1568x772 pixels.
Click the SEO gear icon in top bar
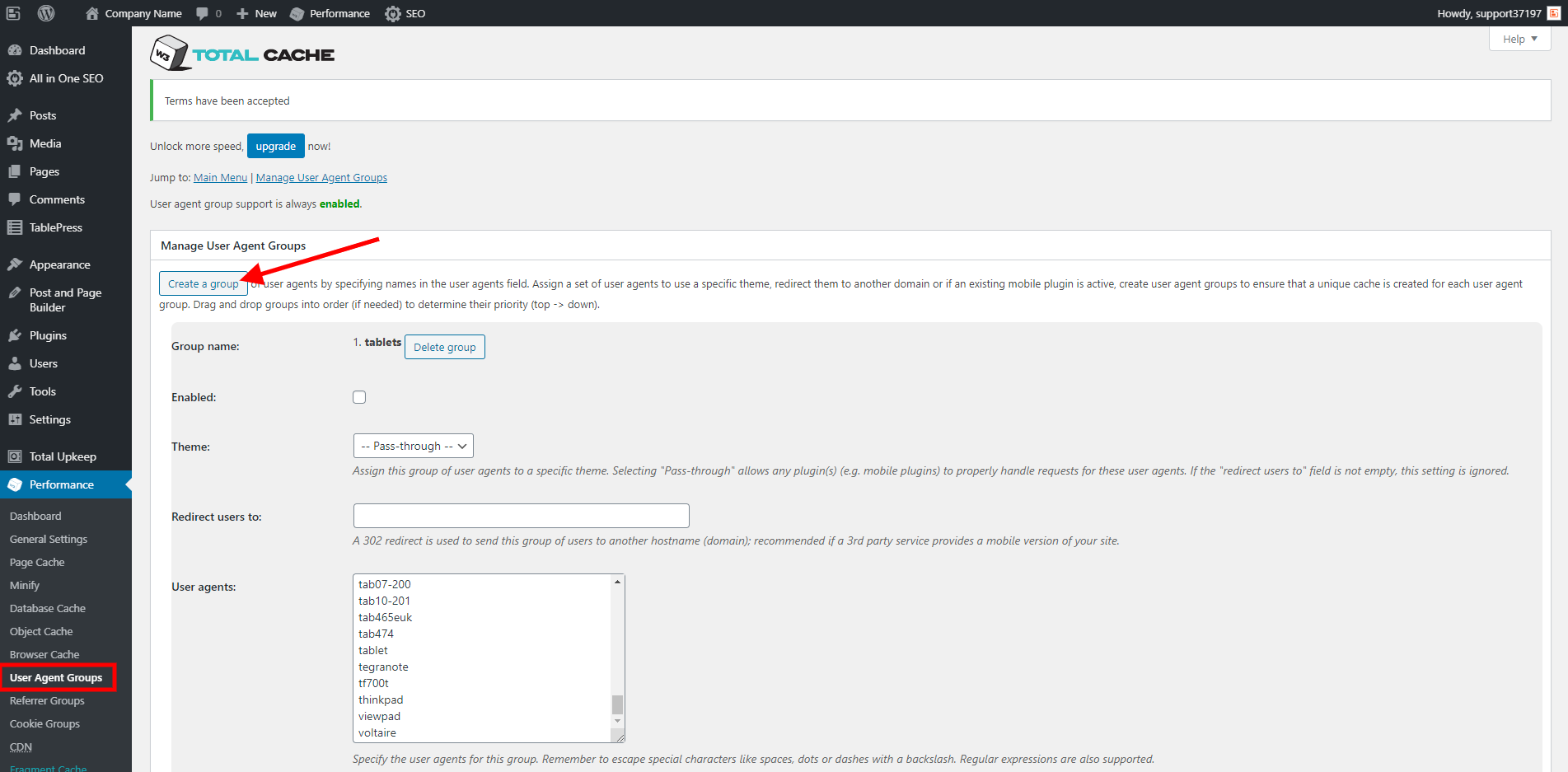coord(393,13)
